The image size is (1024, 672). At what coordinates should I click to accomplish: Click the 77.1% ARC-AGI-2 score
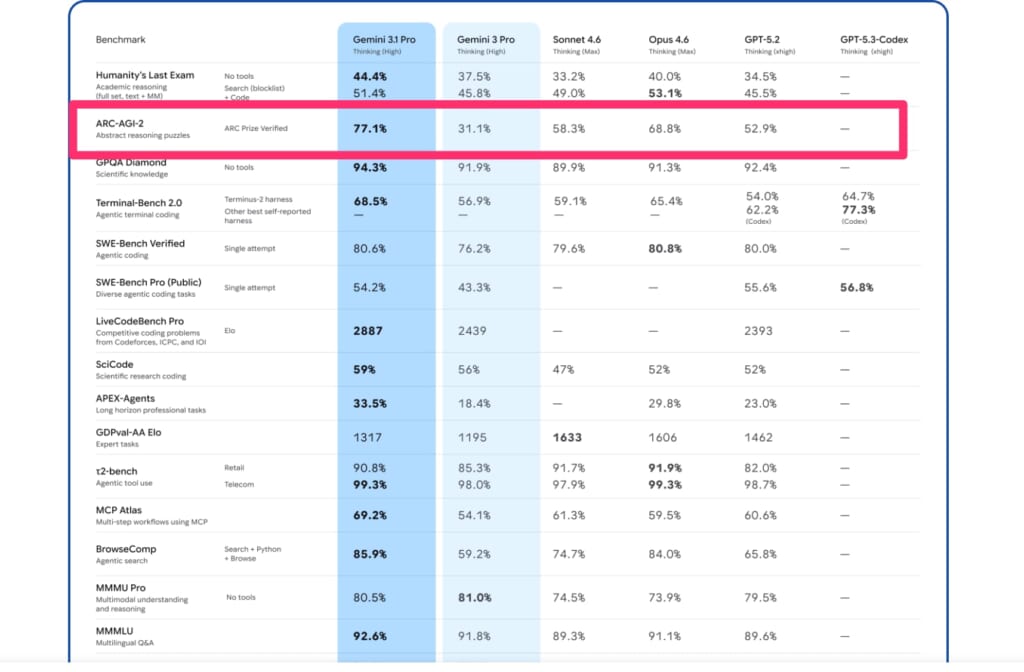tap(369, 129)
